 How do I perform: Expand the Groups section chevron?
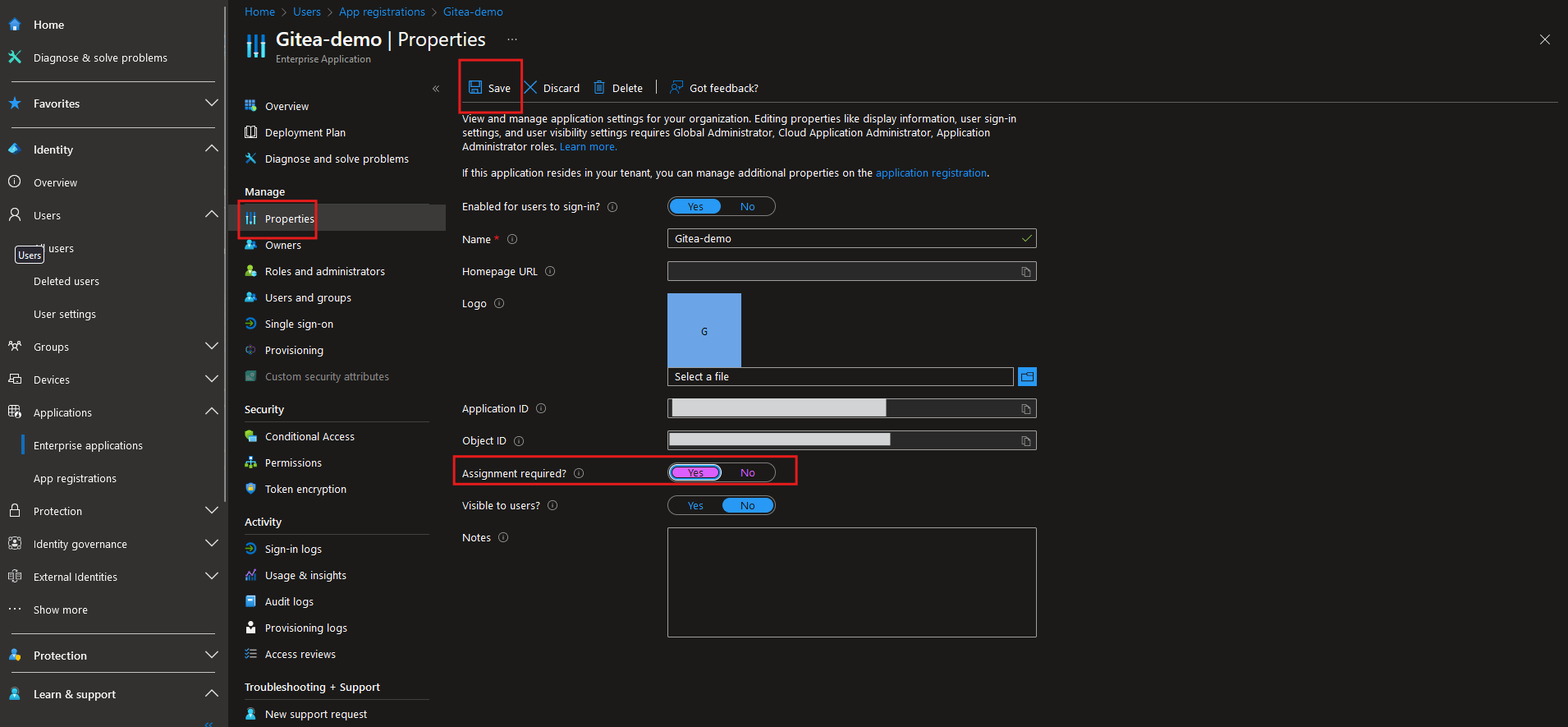[x=211, y=346]
